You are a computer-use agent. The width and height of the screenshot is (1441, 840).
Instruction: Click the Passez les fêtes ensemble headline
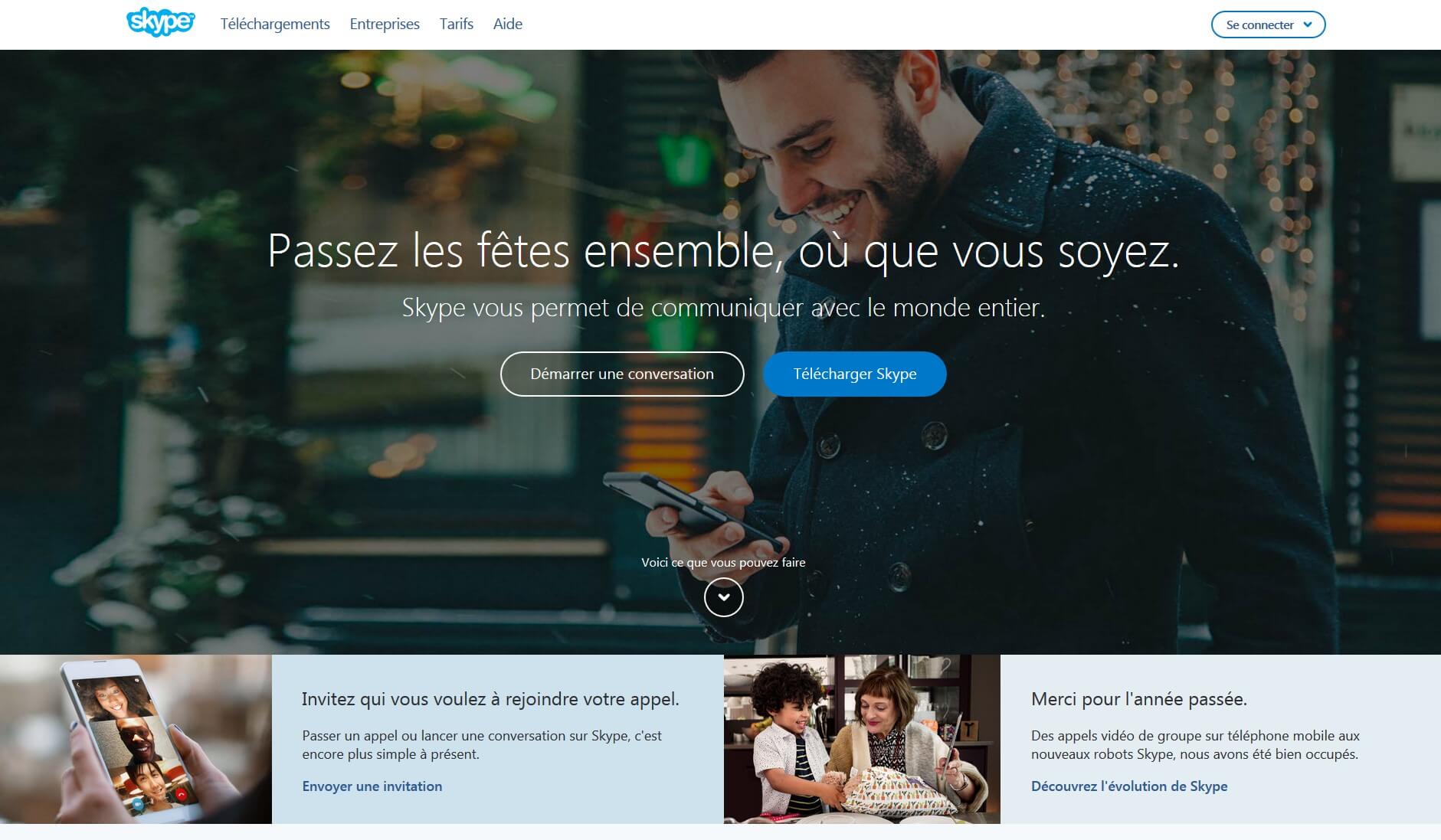point(723,251)
